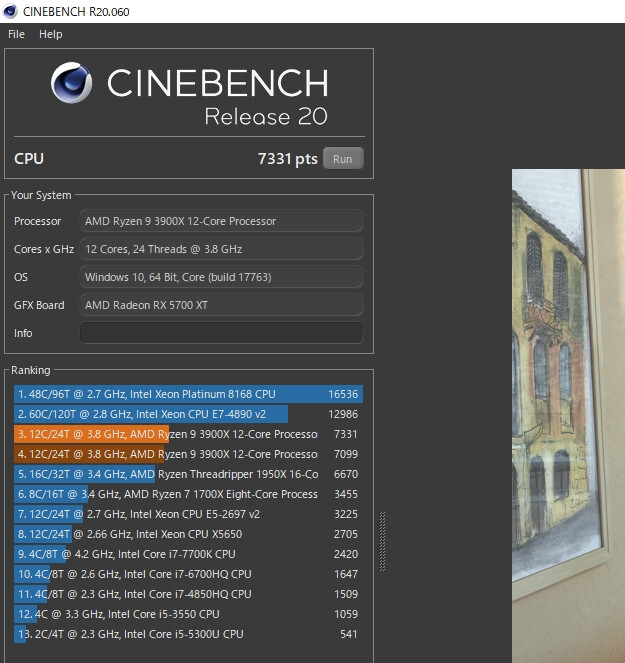Click the OS field

tap(221, 277)
